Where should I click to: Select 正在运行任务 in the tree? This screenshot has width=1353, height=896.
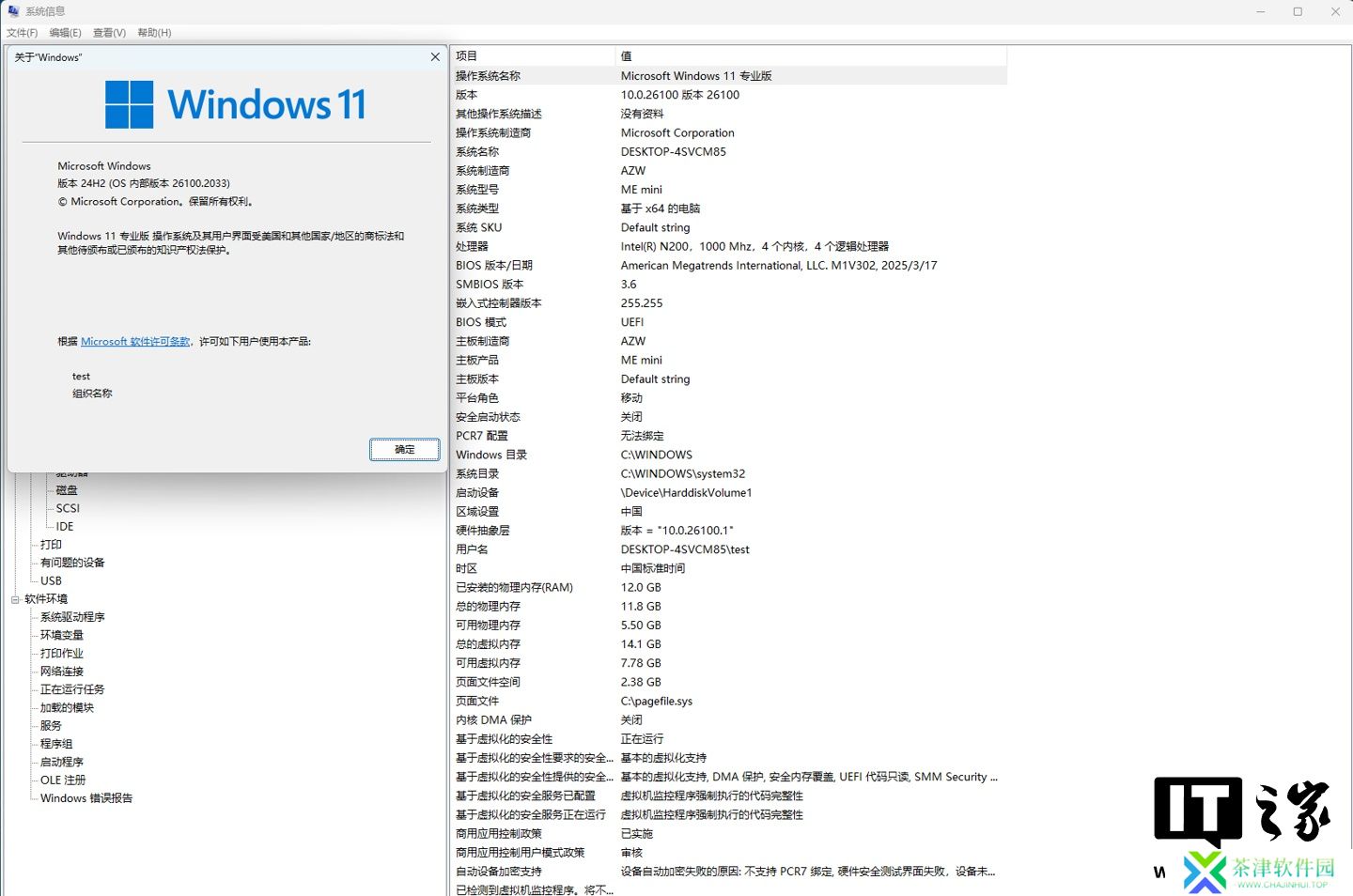[x=72, y=689]
